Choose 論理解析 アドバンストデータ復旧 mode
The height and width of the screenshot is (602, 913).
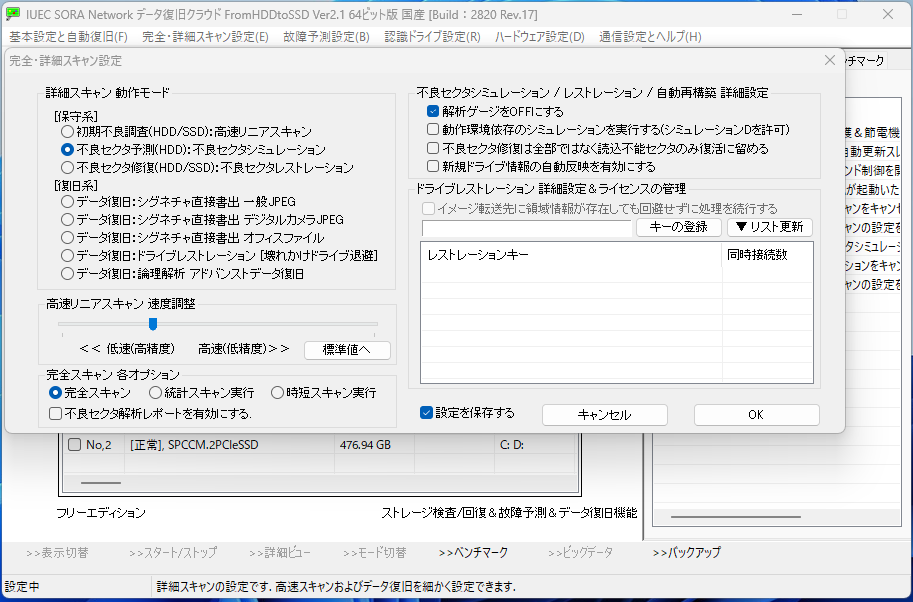pos(67,273)
